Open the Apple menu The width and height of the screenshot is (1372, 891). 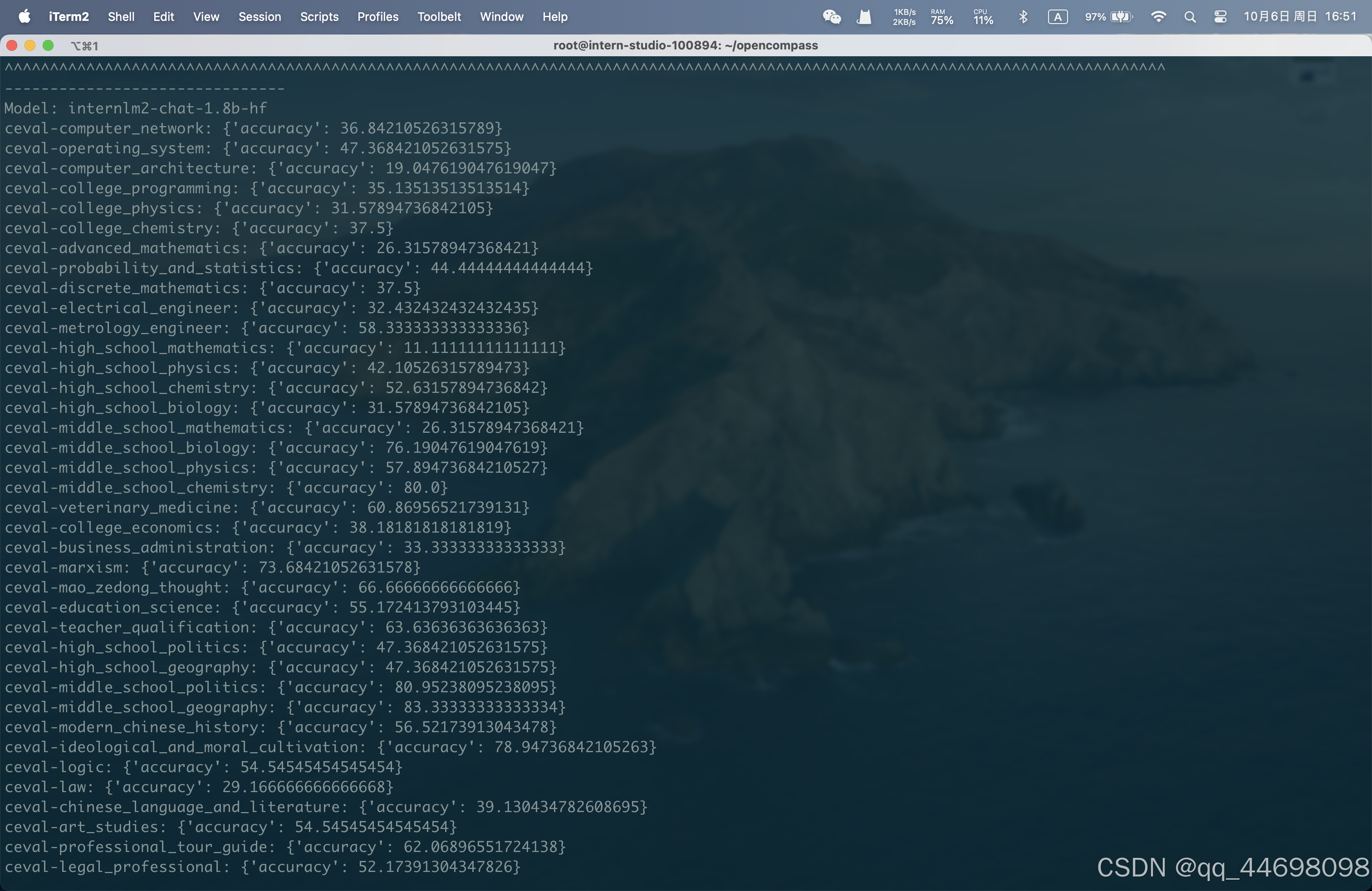(24, 17)
